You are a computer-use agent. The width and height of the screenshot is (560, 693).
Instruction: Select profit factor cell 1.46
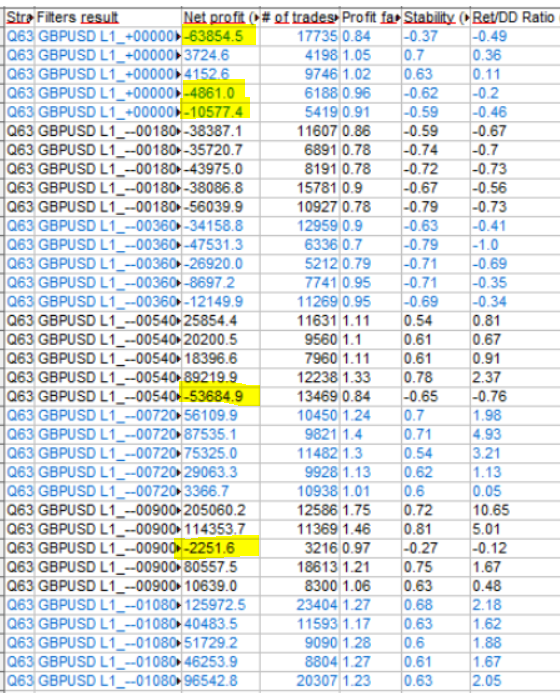click(x=370, y=529)
